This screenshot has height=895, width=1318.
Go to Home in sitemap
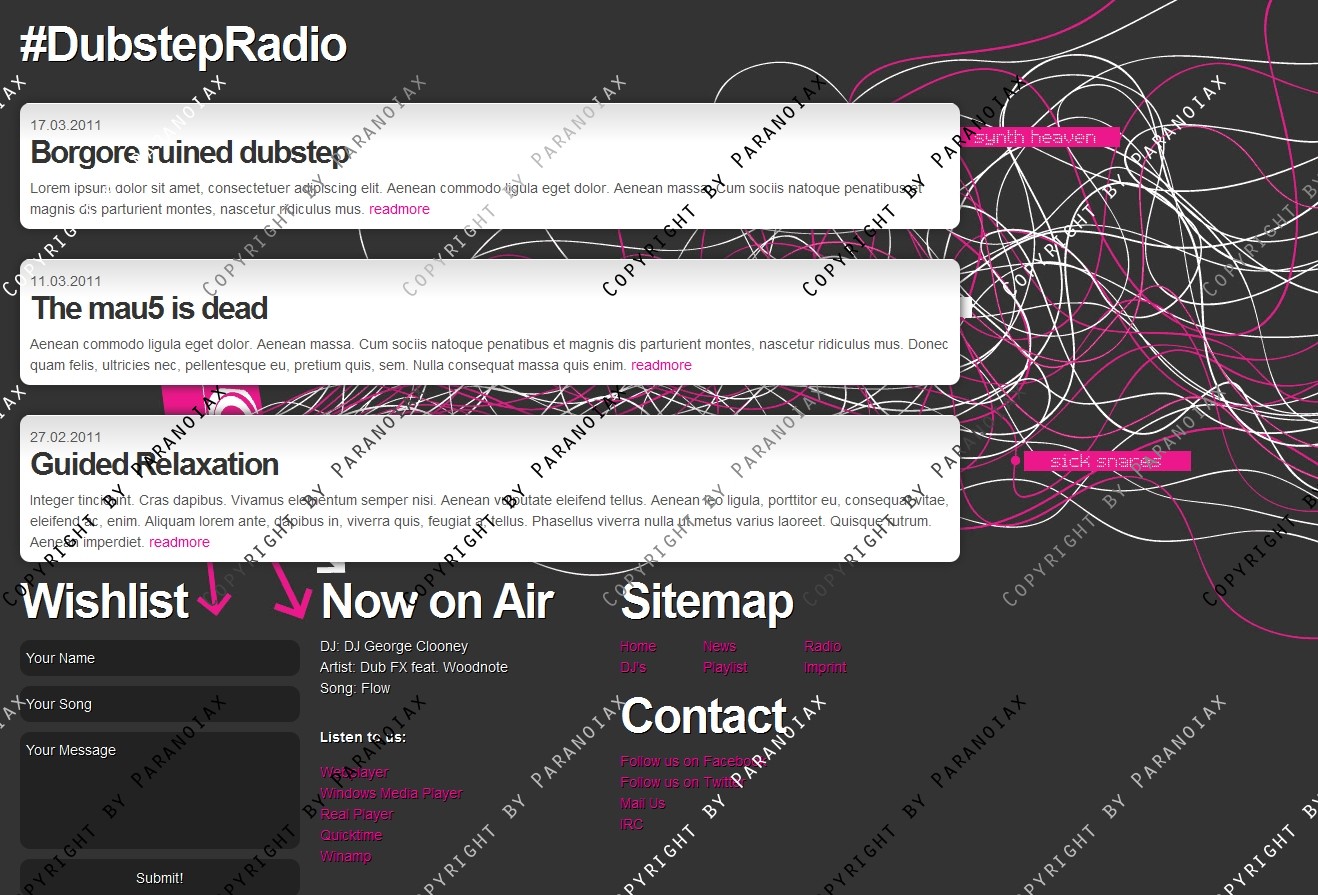coord(638,646)
